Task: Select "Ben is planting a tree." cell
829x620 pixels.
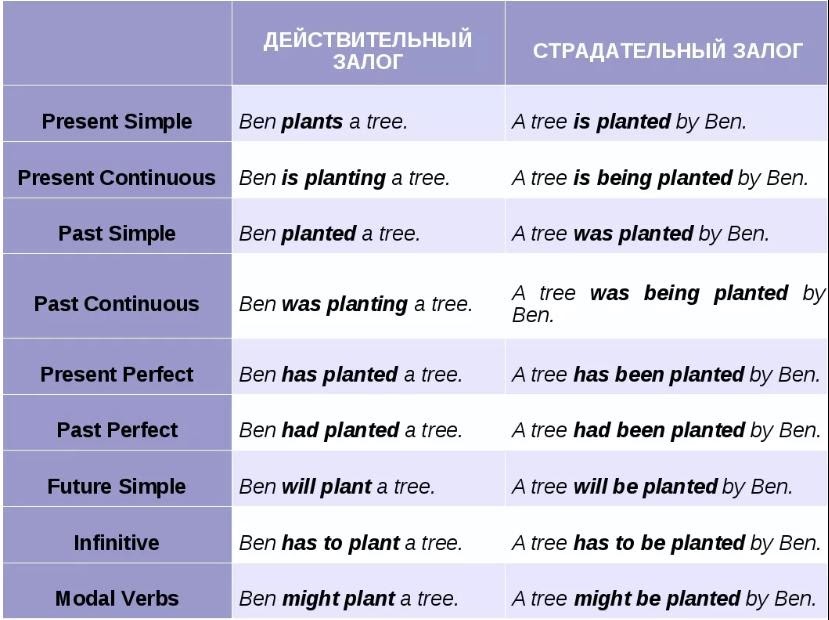Action: (x=344, y=178)
